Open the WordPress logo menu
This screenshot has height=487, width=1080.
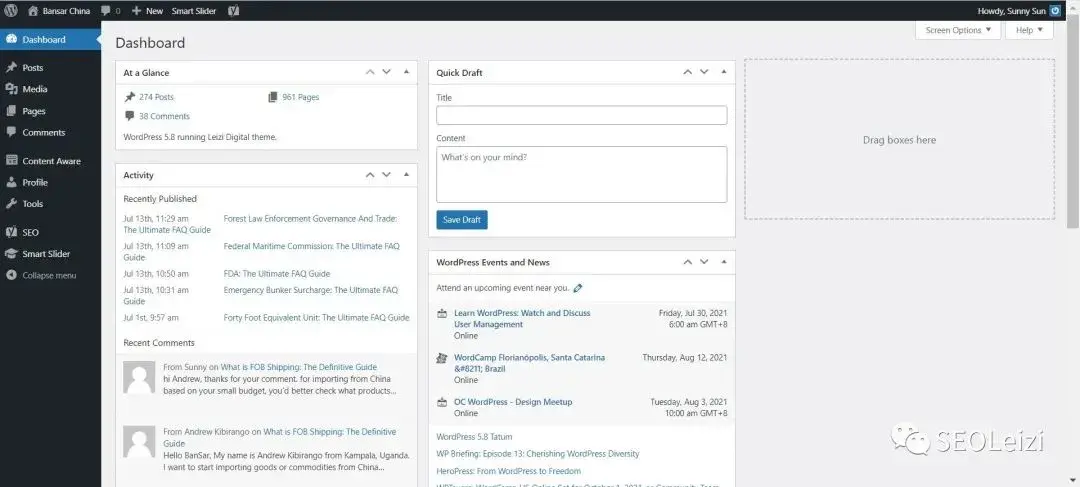click(11, 10)
